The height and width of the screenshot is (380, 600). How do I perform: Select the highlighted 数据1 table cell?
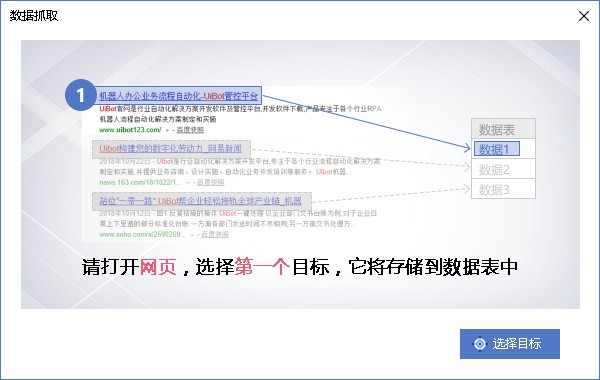pos(496,149)
